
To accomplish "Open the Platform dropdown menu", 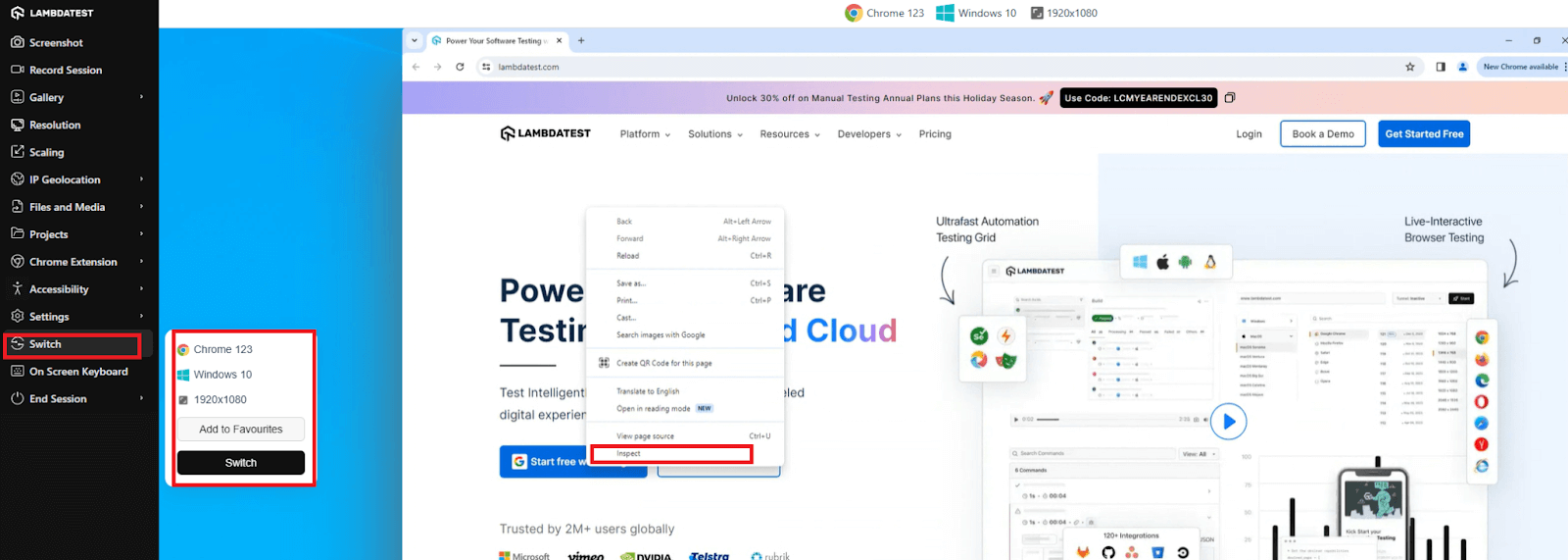I will [645, 134].
